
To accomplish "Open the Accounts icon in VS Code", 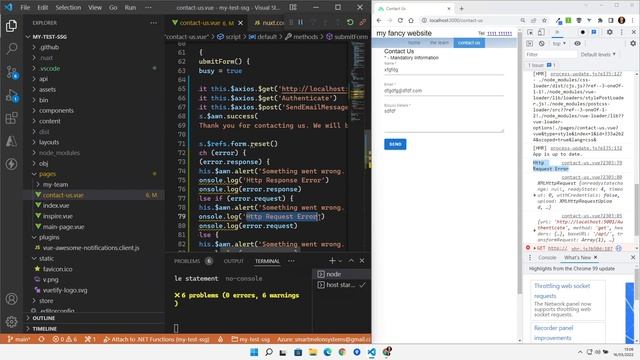I will 11,299.
